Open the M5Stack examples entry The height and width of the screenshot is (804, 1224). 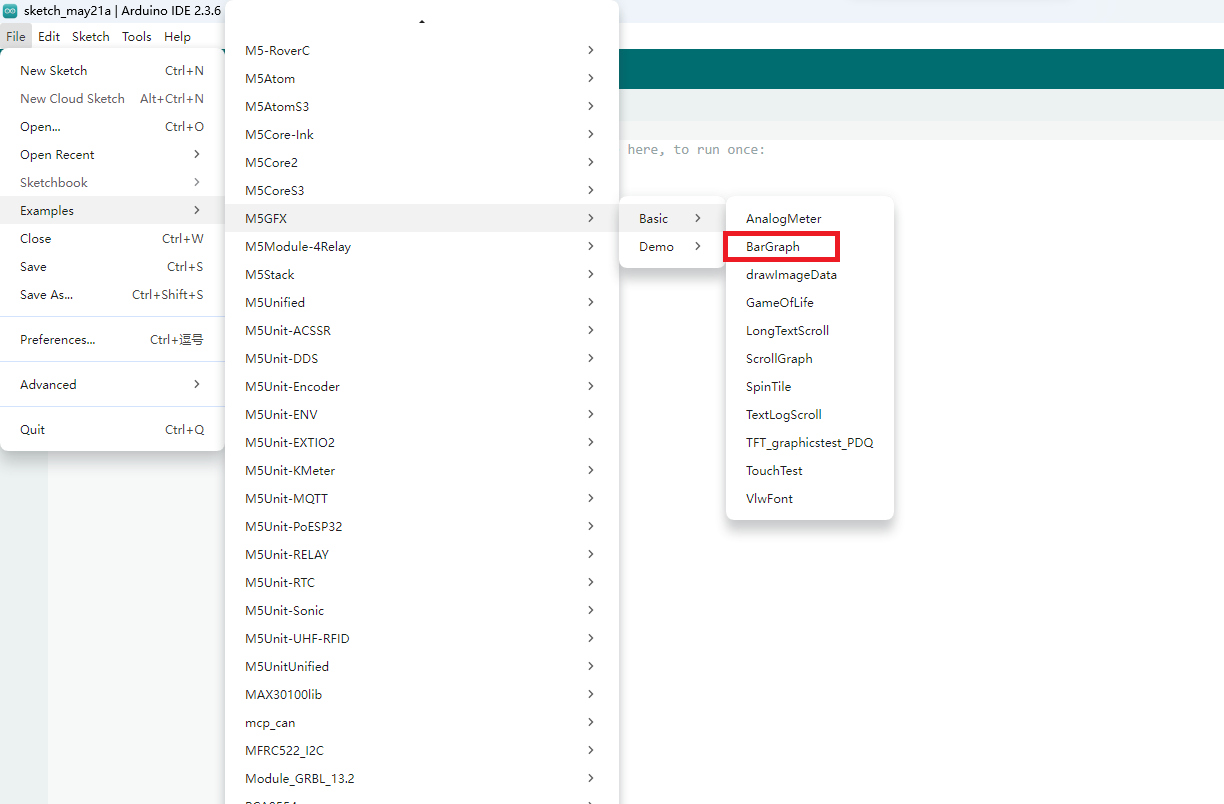coord(422,275)
